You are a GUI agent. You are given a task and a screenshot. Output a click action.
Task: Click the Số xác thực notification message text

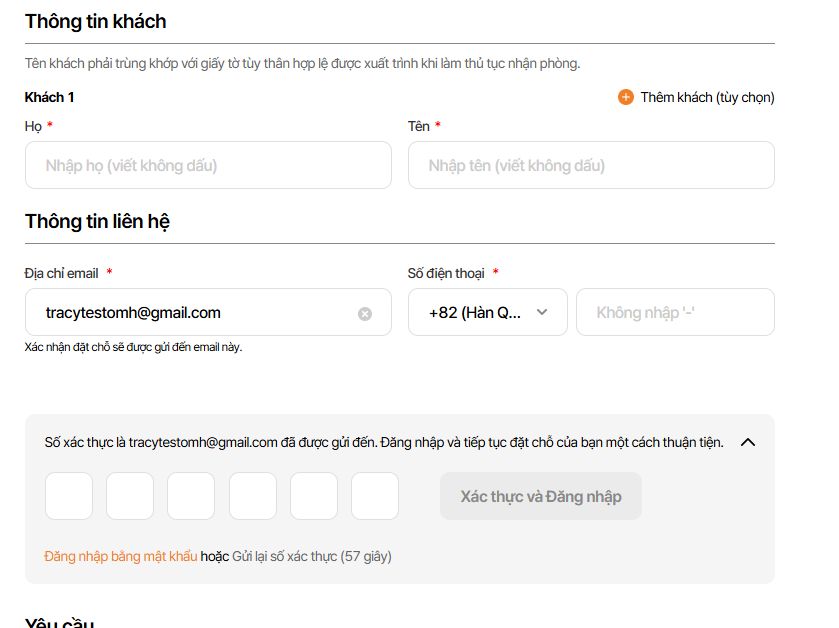[x=384, y=442]
